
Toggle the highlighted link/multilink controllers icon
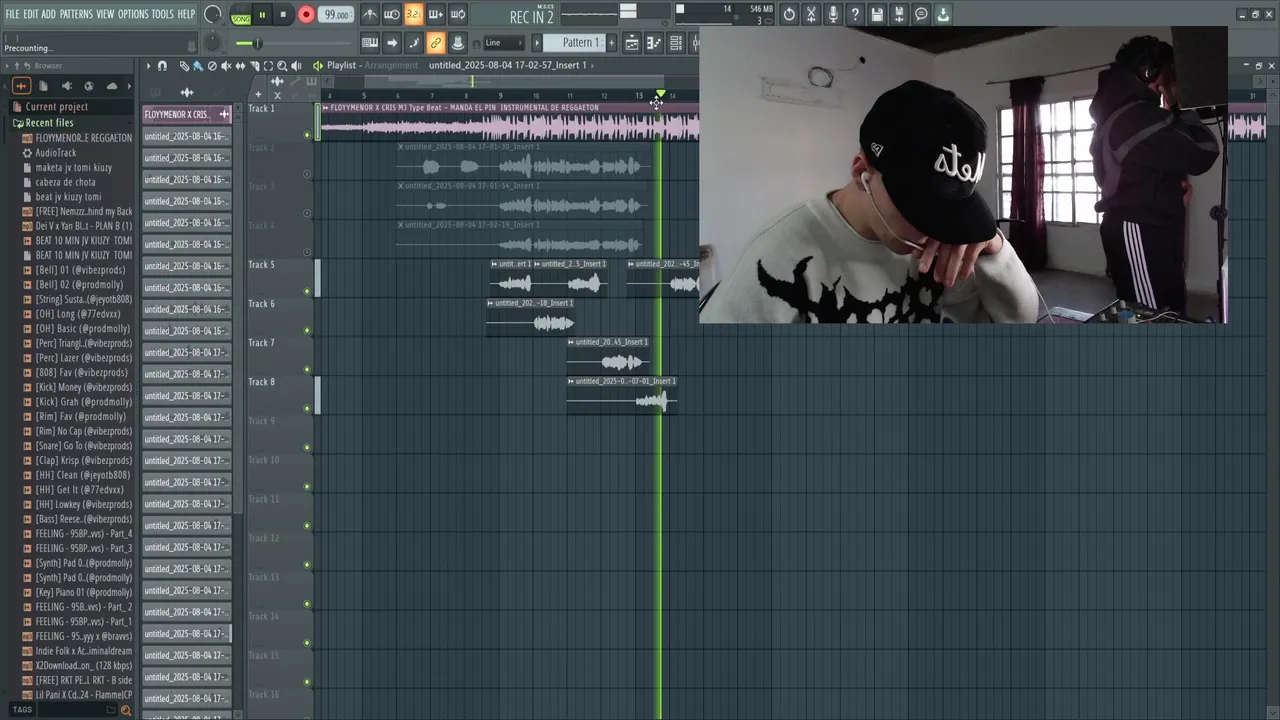coord(436,42)
